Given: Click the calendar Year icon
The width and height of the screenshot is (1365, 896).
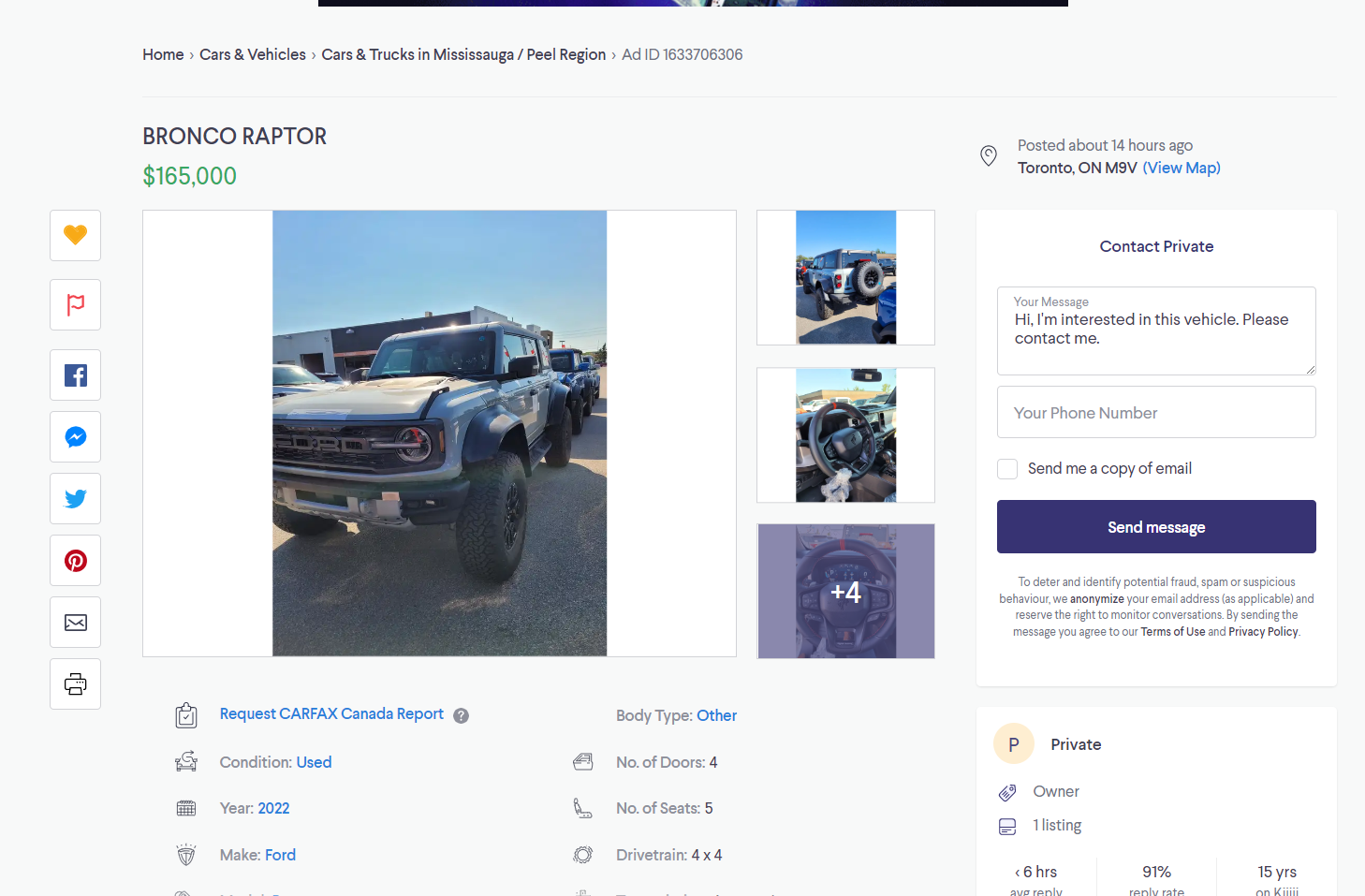Looking at the screenshot, I should 186,808.
